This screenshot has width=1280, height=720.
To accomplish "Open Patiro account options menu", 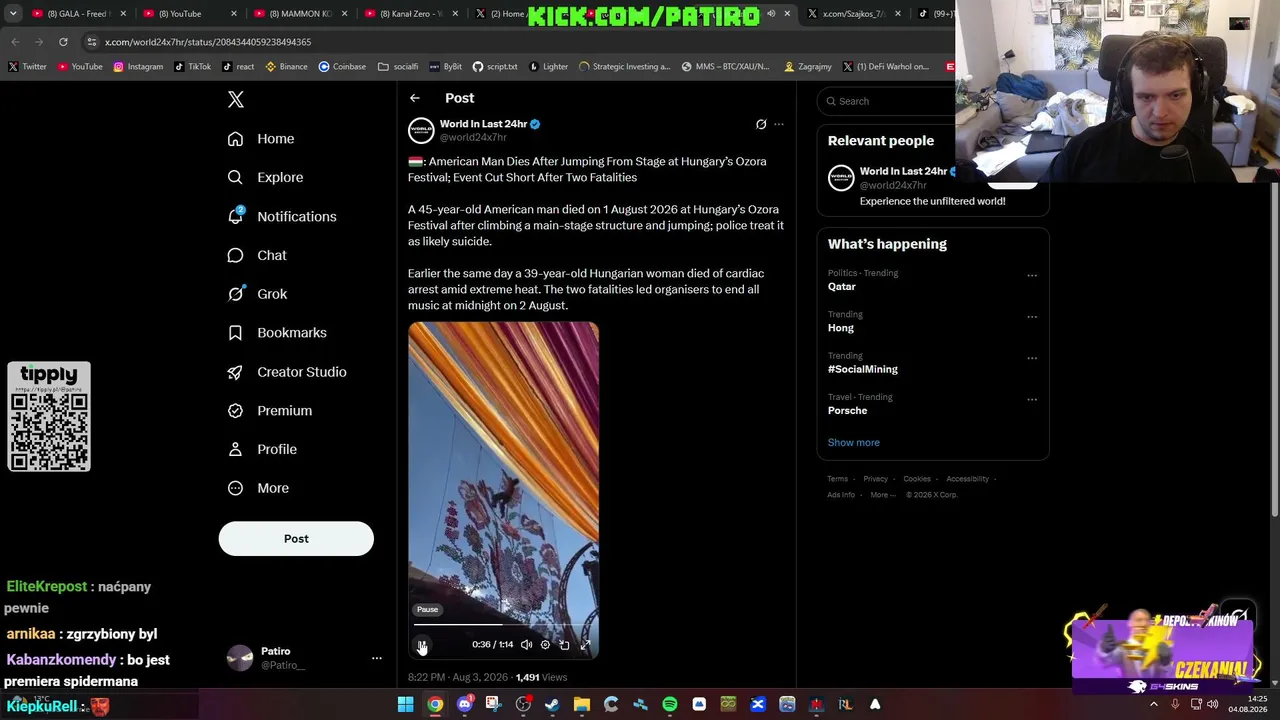I will [x=377, y=658].
